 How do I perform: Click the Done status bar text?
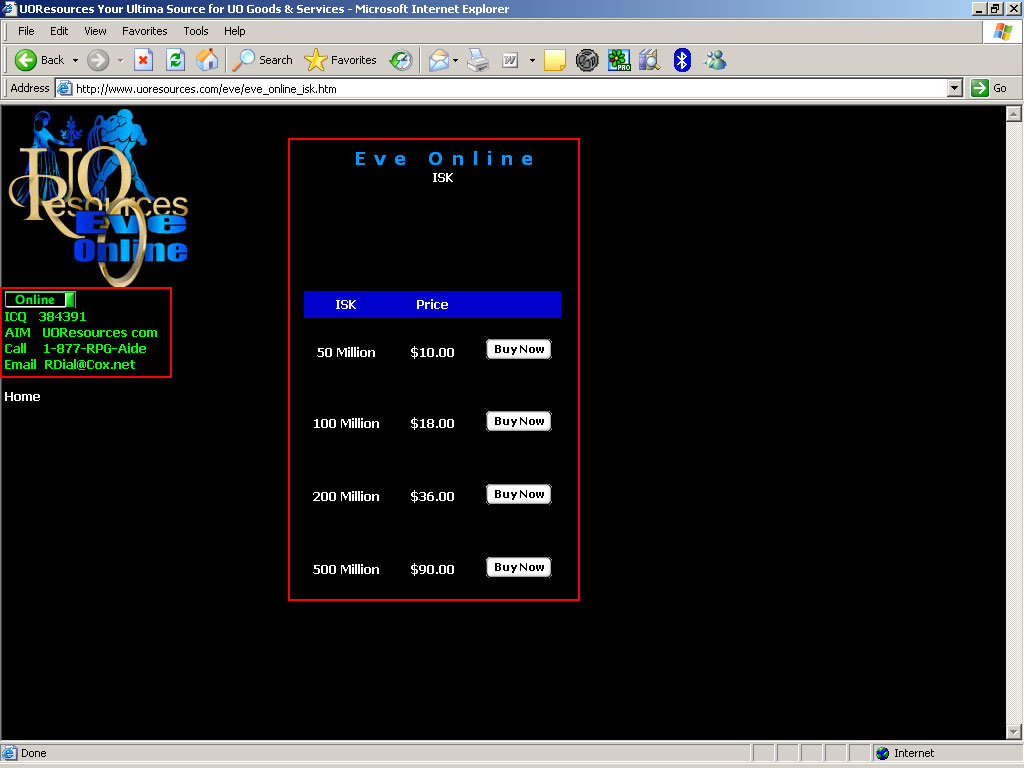33,753
